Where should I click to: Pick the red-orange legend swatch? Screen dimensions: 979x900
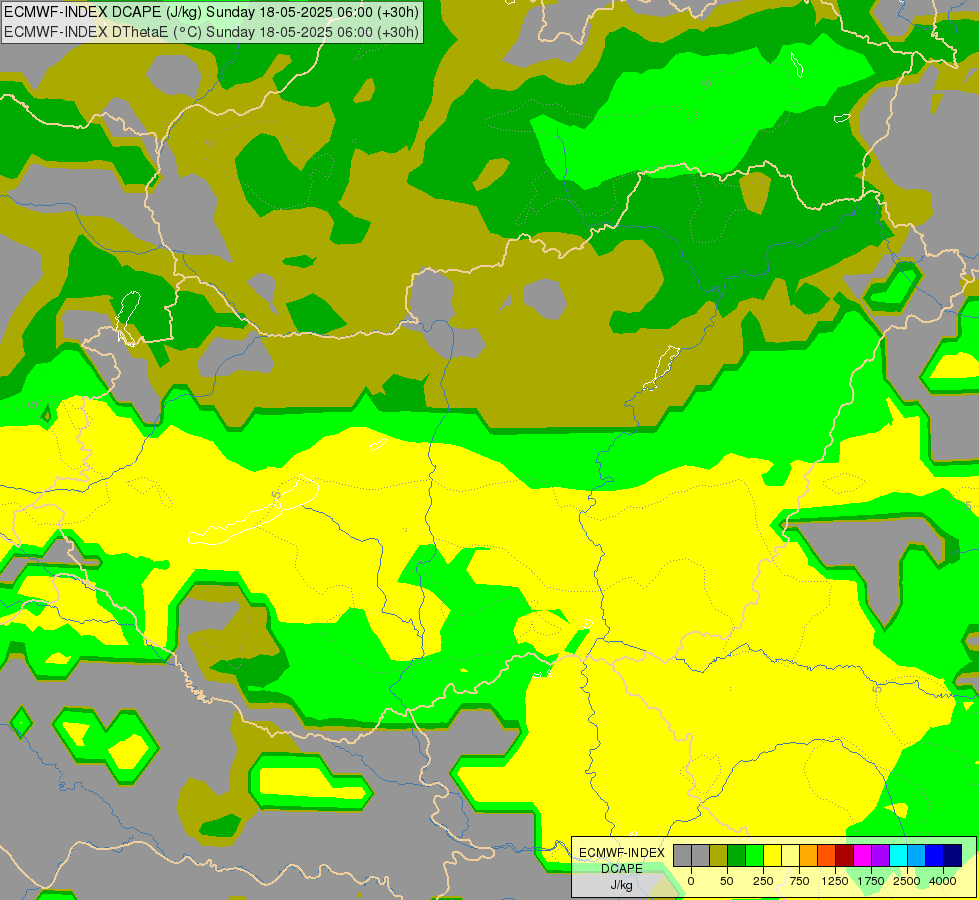[827, 855]
